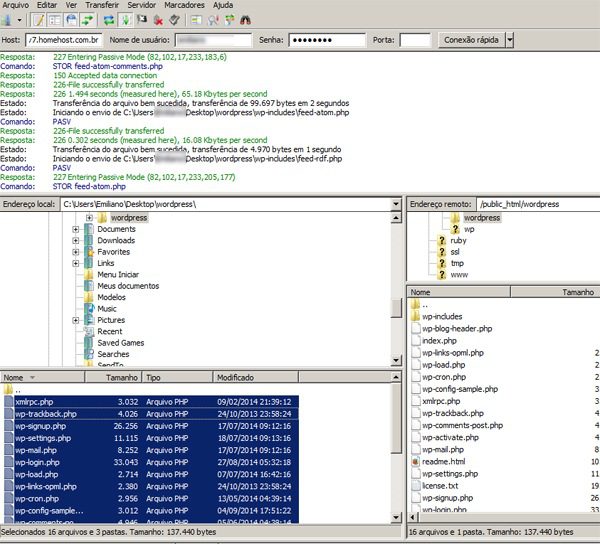Click remote list horizontal scroll left arrow
Image resolution: width=600 pixels, height=544 pixels.
click(x=413, y=517)
